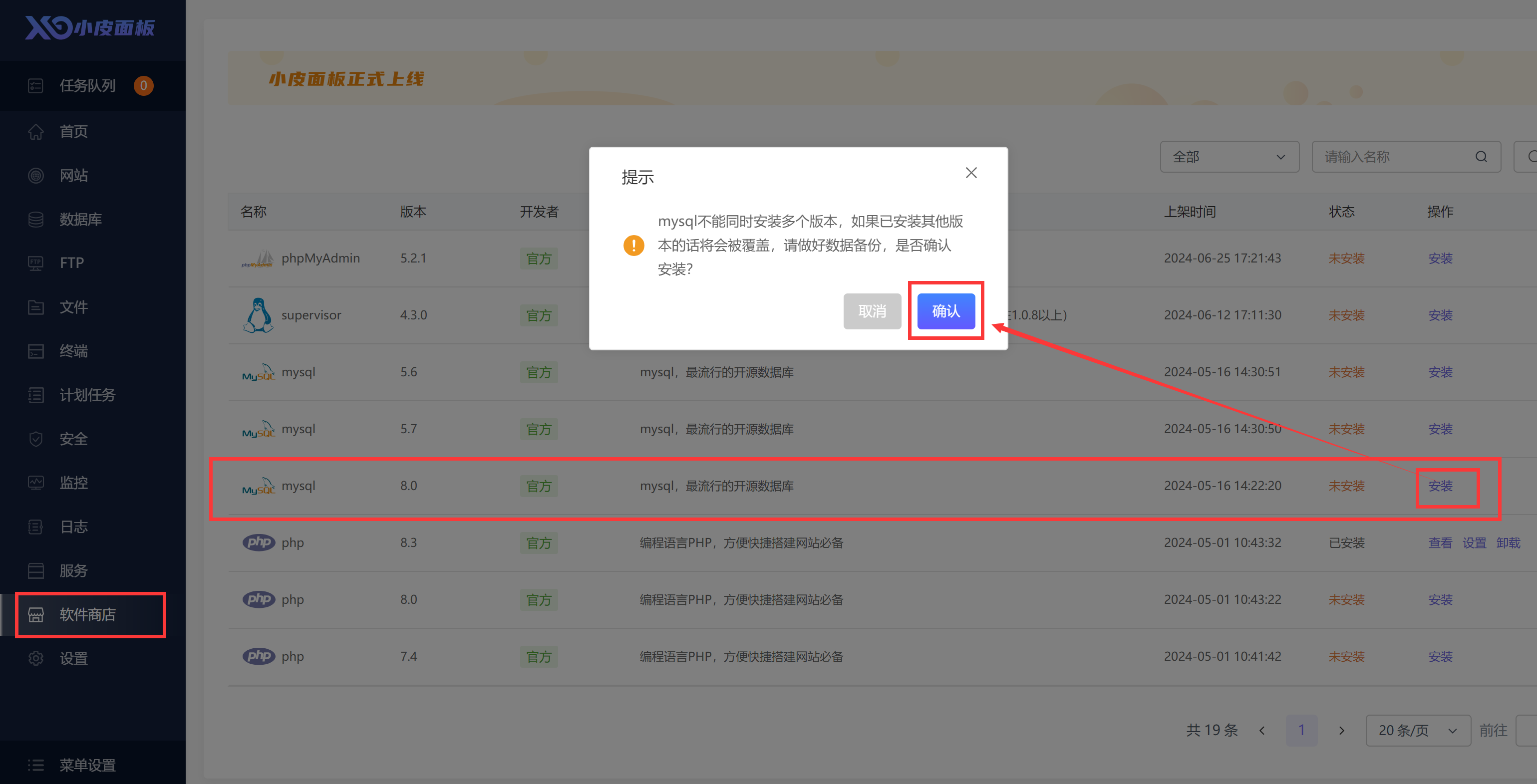1537x784 pixels.
Task: Click the shield icon next to 安全
Action: [x=36, y=439]
